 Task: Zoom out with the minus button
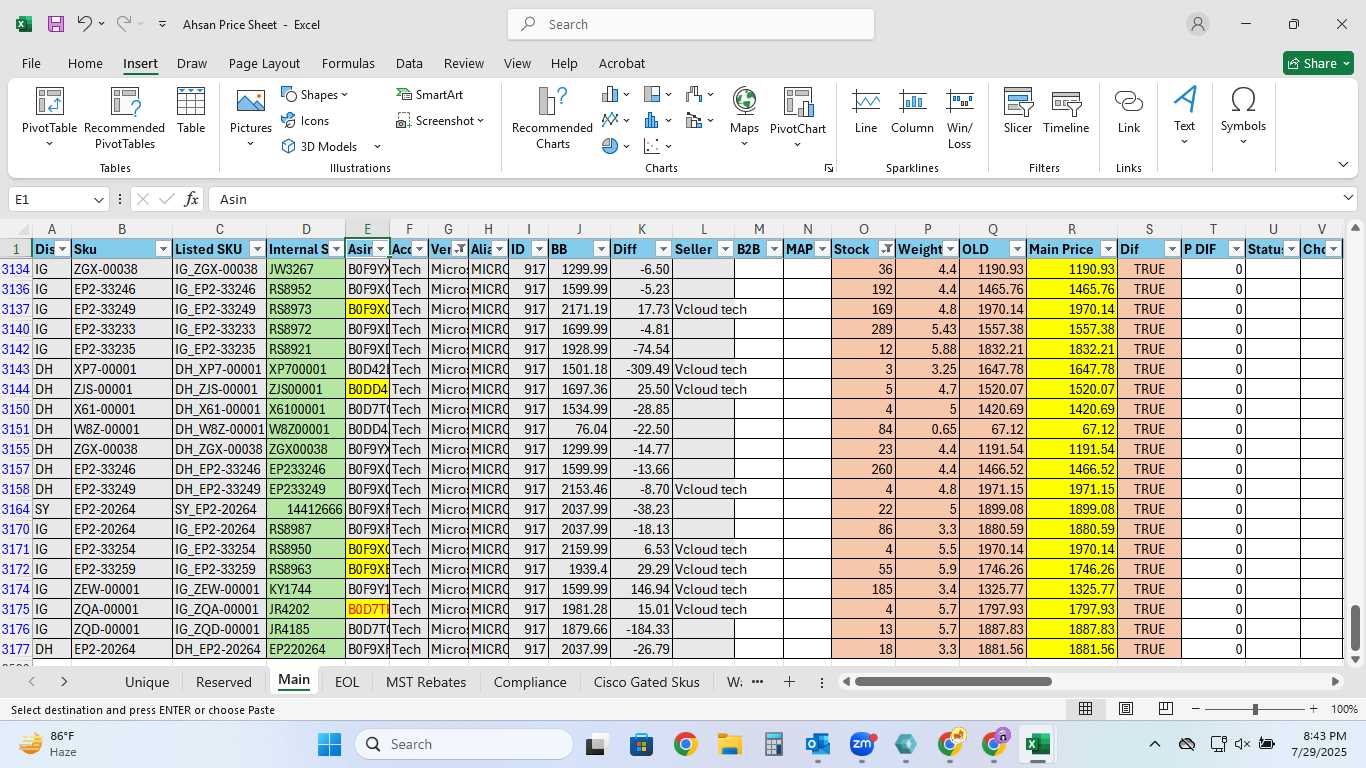[1195, 709]
